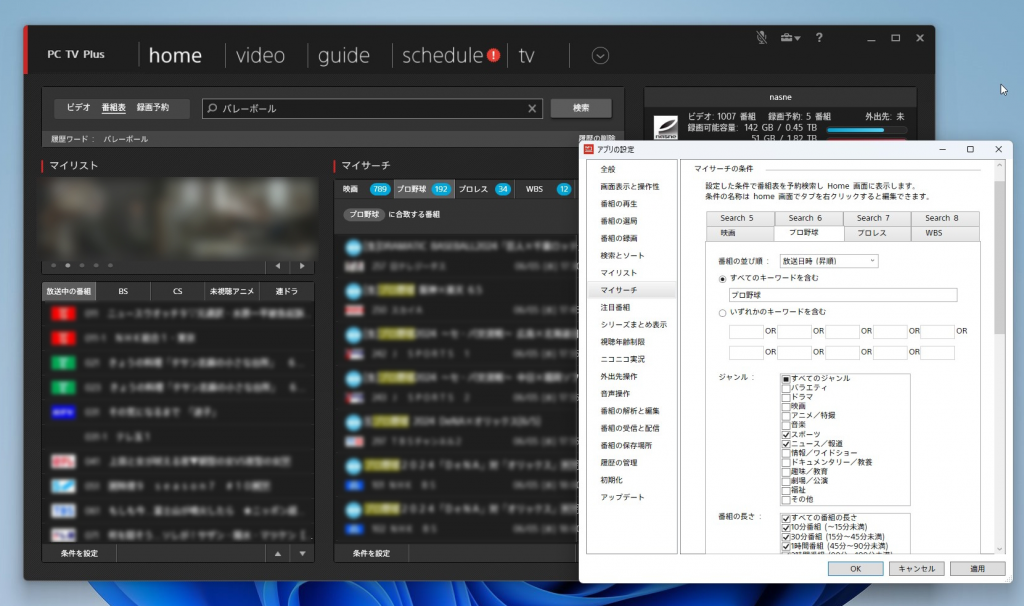Click the 検索 search button

pos(581,108)
